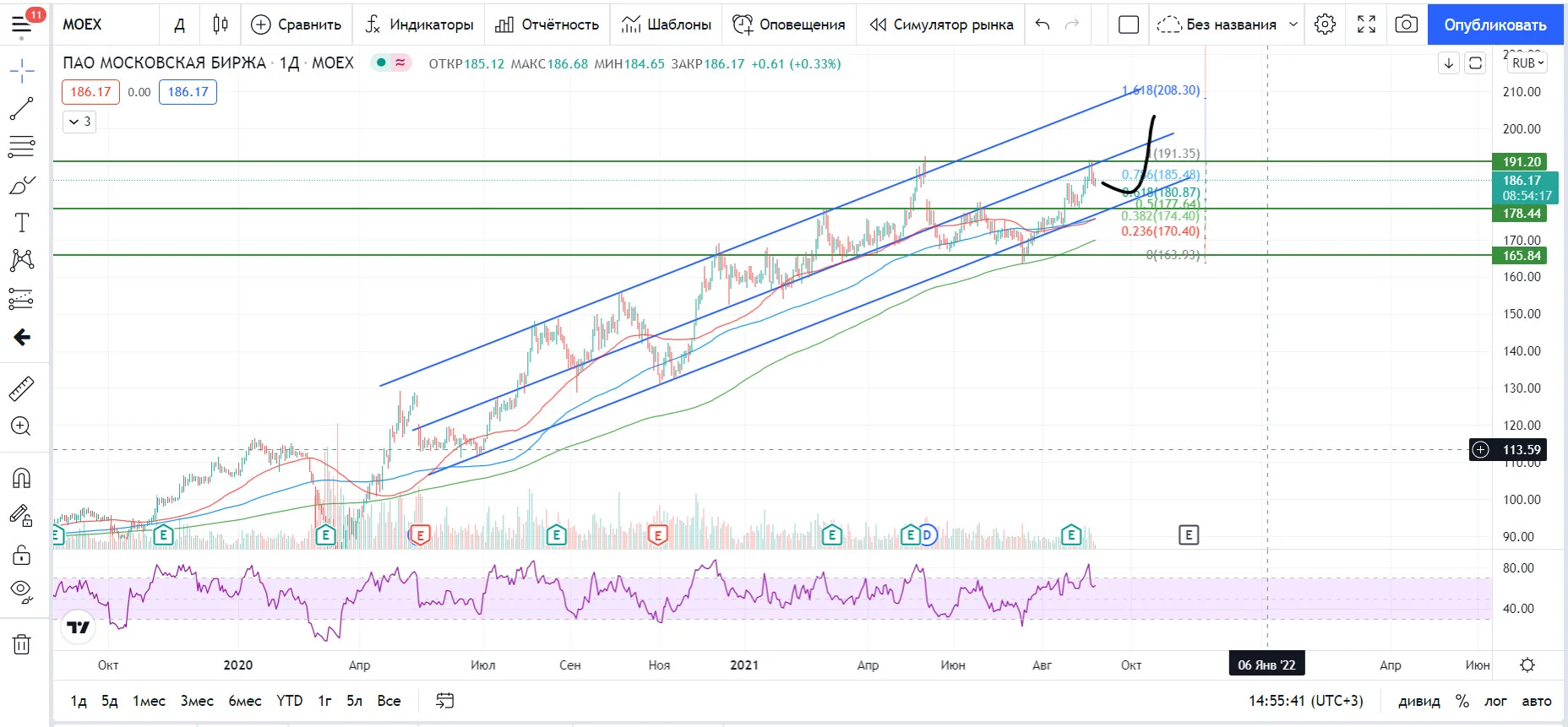Select the 6мес time range
The width and height of the screenshot is (1568, 727).
click(x=245, y=701)
